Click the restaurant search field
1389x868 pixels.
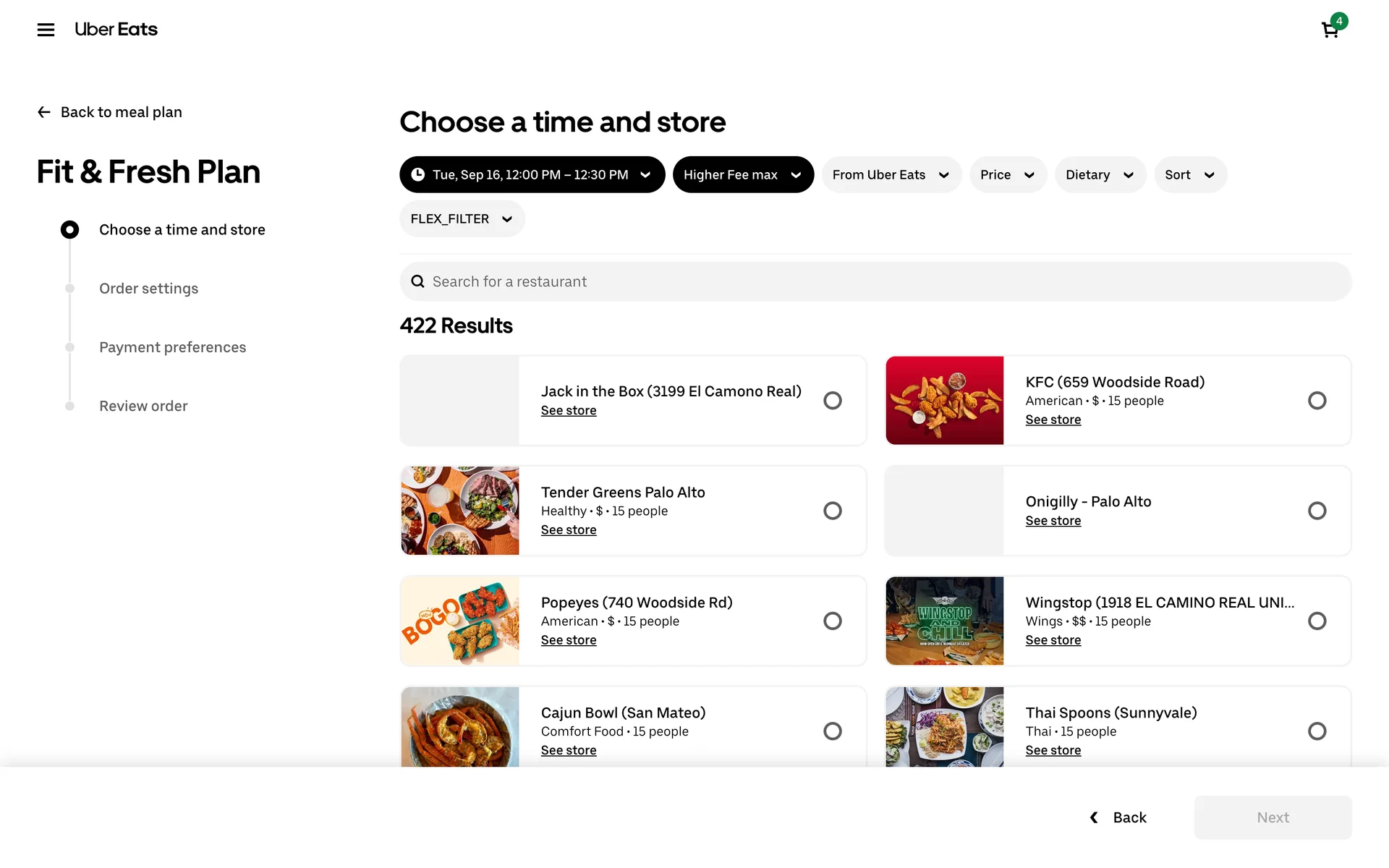(x=875, y=281)
